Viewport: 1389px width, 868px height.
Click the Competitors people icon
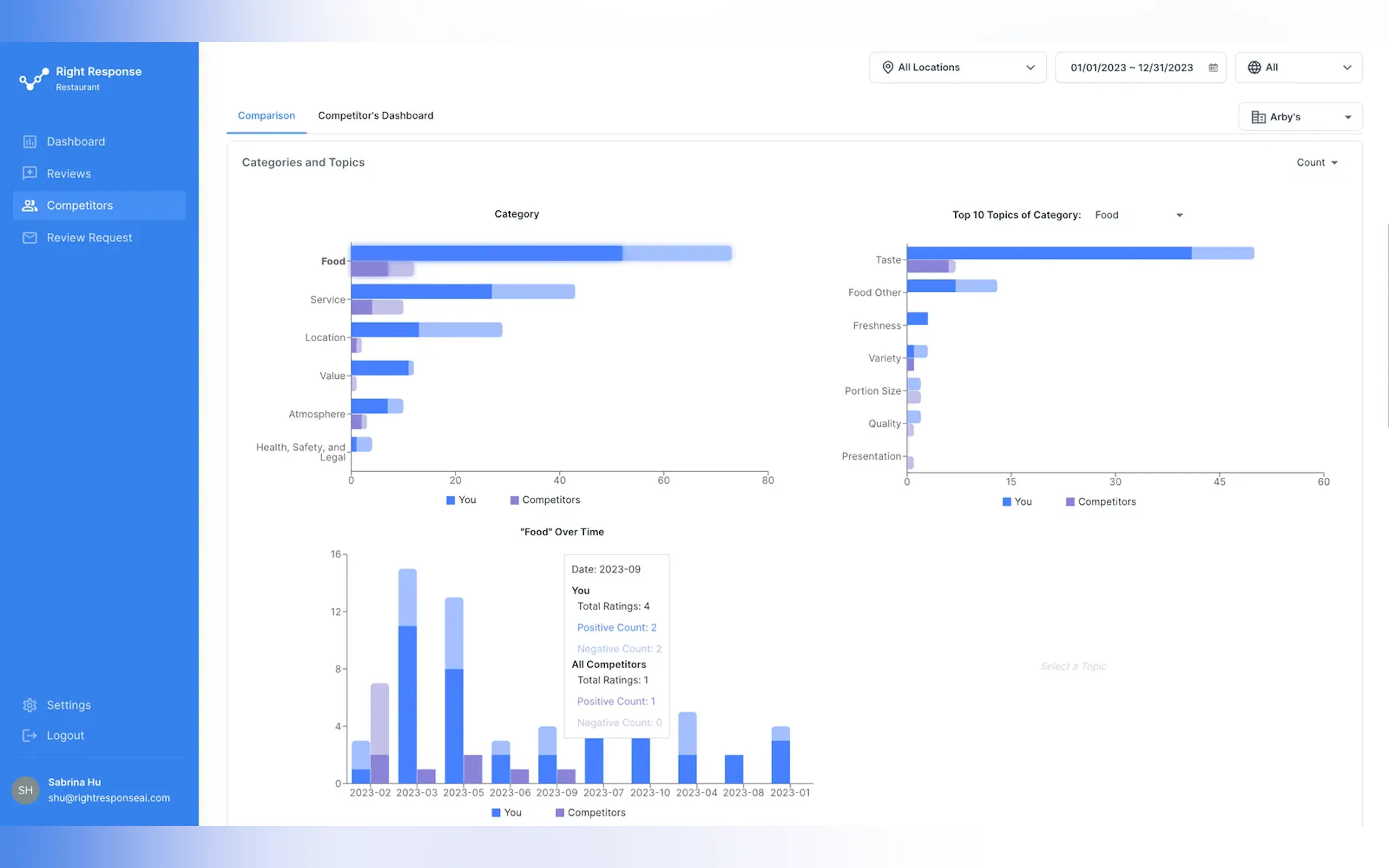(30, 206)
